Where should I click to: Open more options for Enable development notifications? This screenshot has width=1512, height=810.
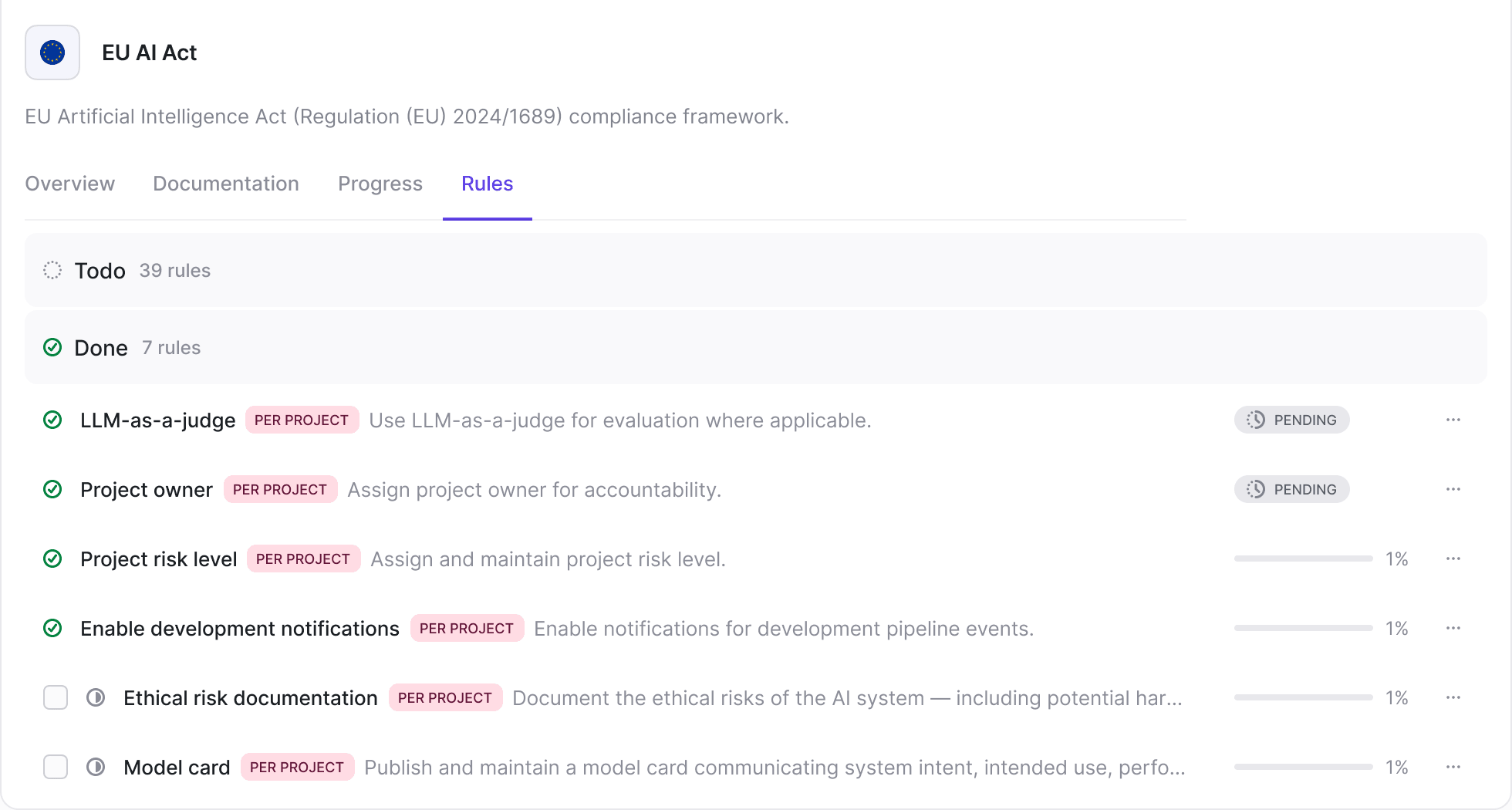[1453, 628]
